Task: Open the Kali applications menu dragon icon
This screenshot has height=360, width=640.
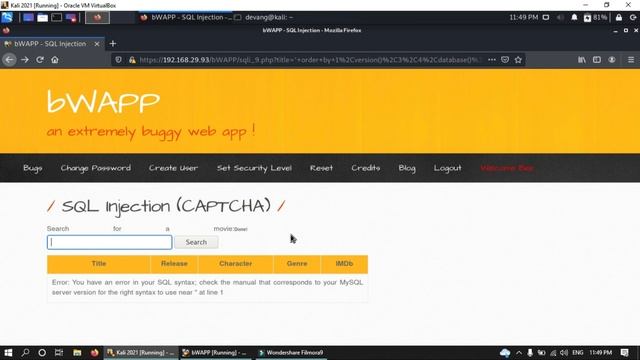Action: pyautogui.click(x=7, y=17)
